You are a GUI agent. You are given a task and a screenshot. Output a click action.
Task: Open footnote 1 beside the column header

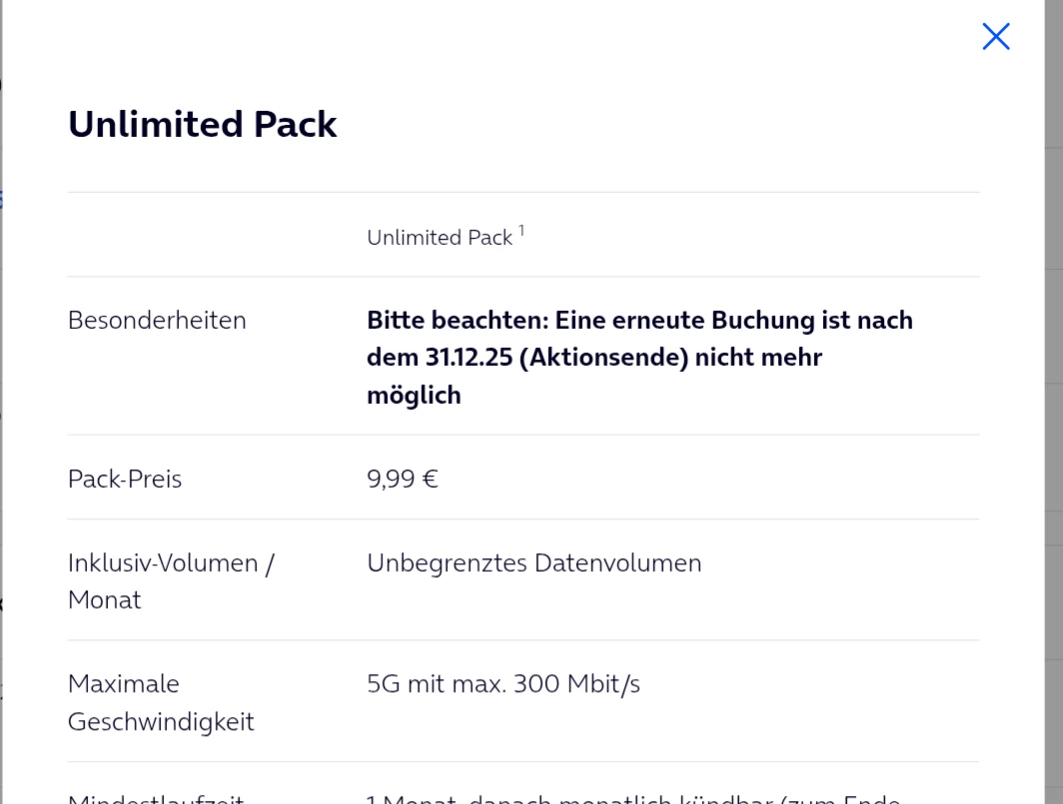(x=521, y=231)
